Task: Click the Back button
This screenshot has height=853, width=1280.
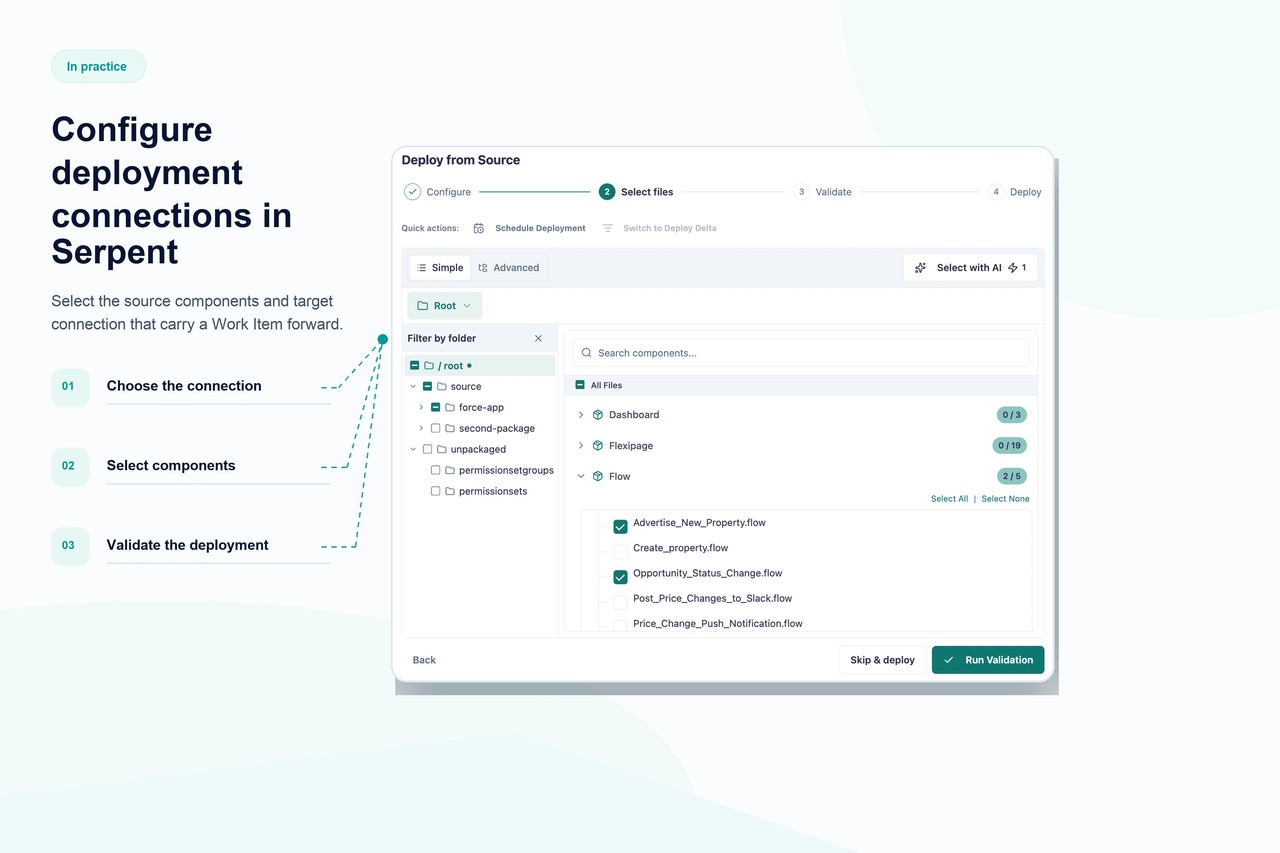Action: [x=424, y=660]
